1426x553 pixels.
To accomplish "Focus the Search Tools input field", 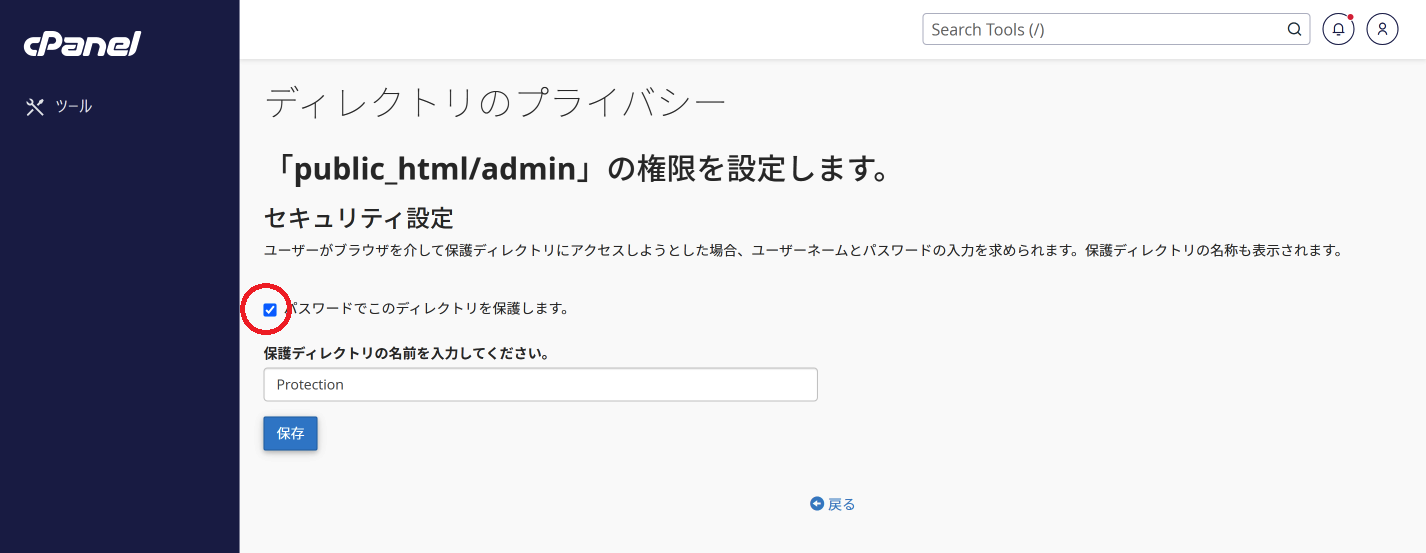I will 1116,29.
